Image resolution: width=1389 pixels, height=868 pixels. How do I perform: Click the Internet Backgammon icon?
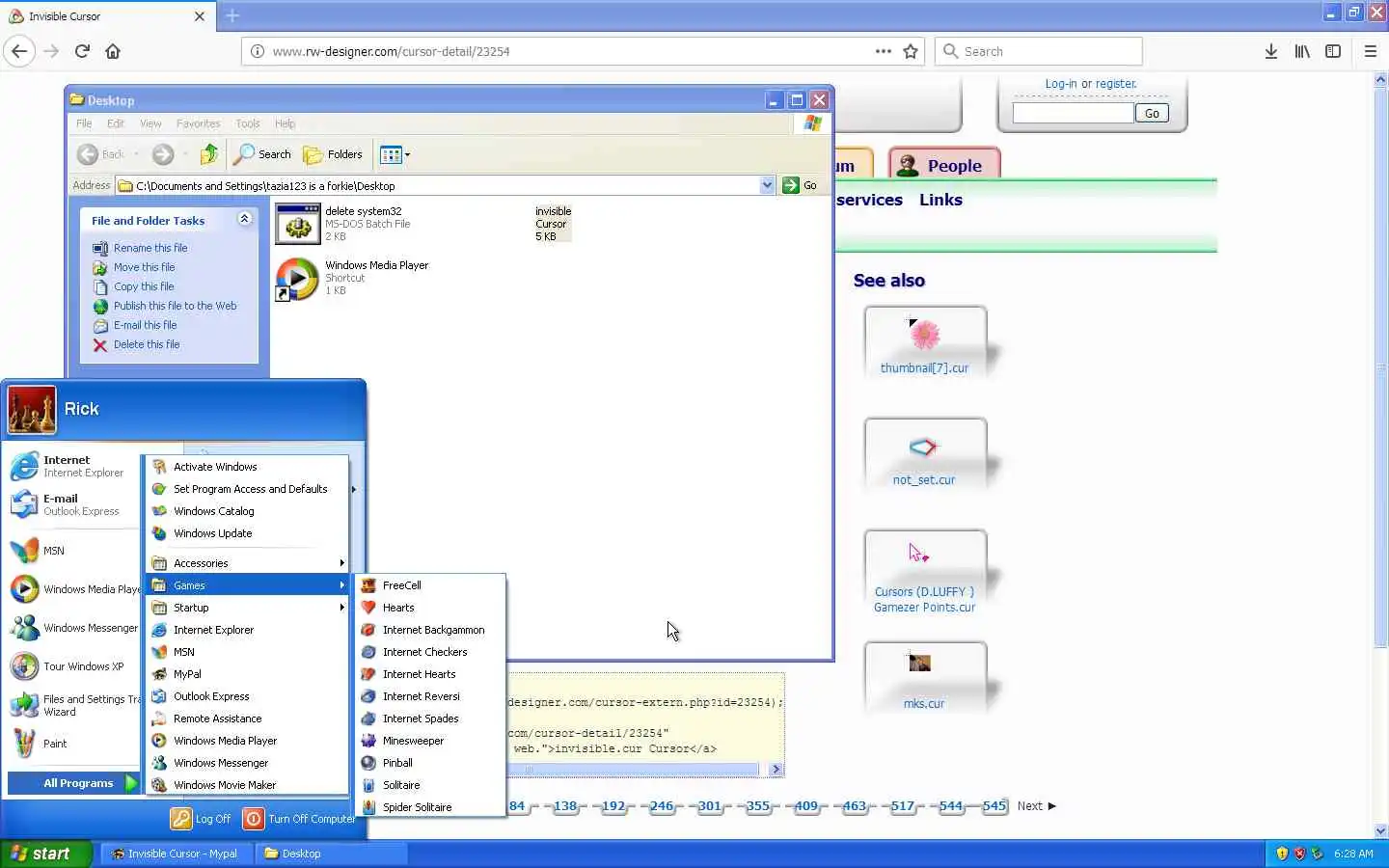pyautogui.click(x=368, y=630)
